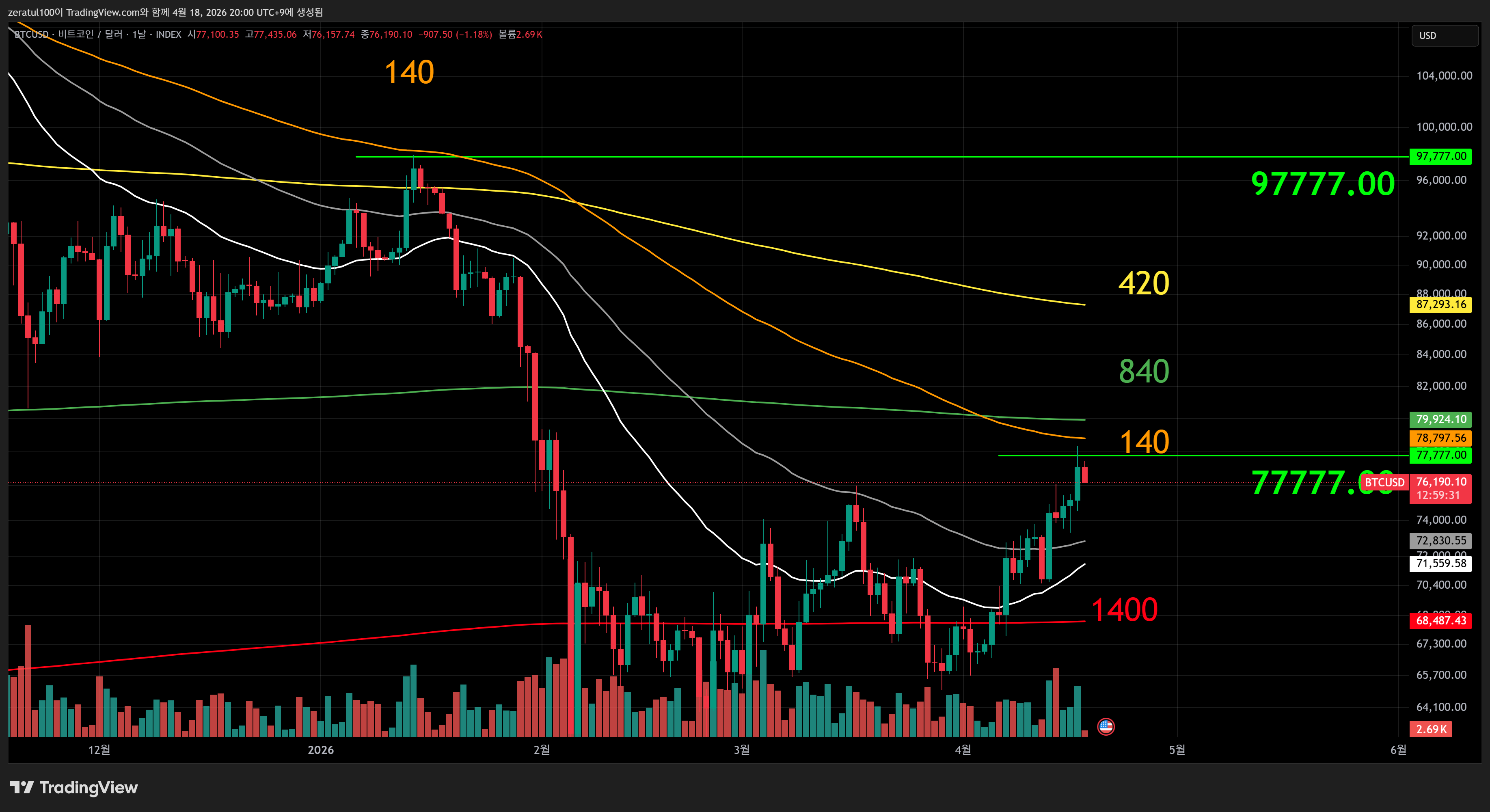The image size is (1490, 812).
Task: Click the 5월 time axis label
Action: 1177,749
